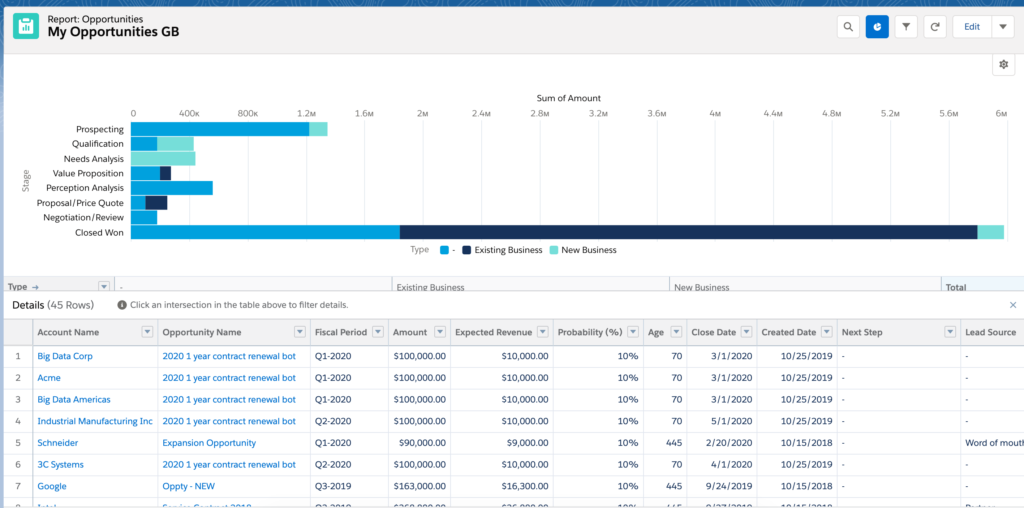
Task: Open Industrial Manufacturing Inc account link
Action: pos(95,421)
